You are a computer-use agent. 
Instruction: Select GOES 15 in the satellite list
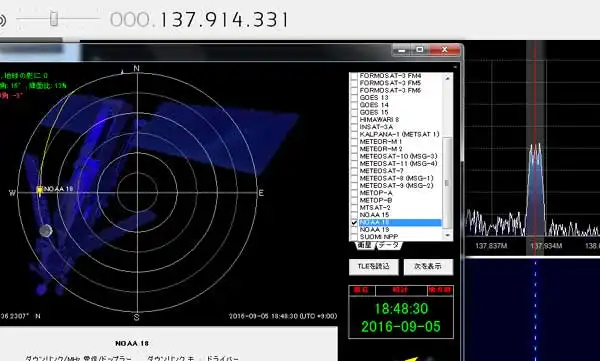click(374, 112)
